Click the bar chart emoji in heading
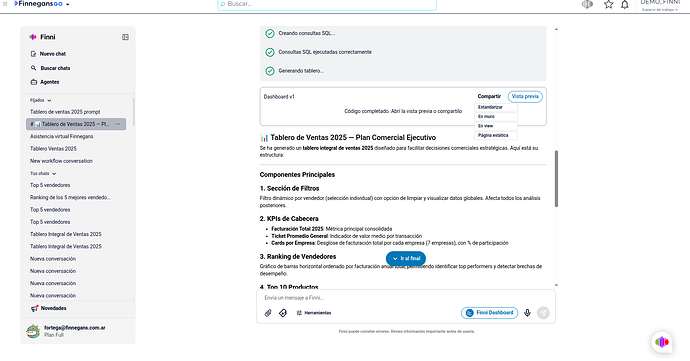The image size is (690, 361). [x=264, y=138]
